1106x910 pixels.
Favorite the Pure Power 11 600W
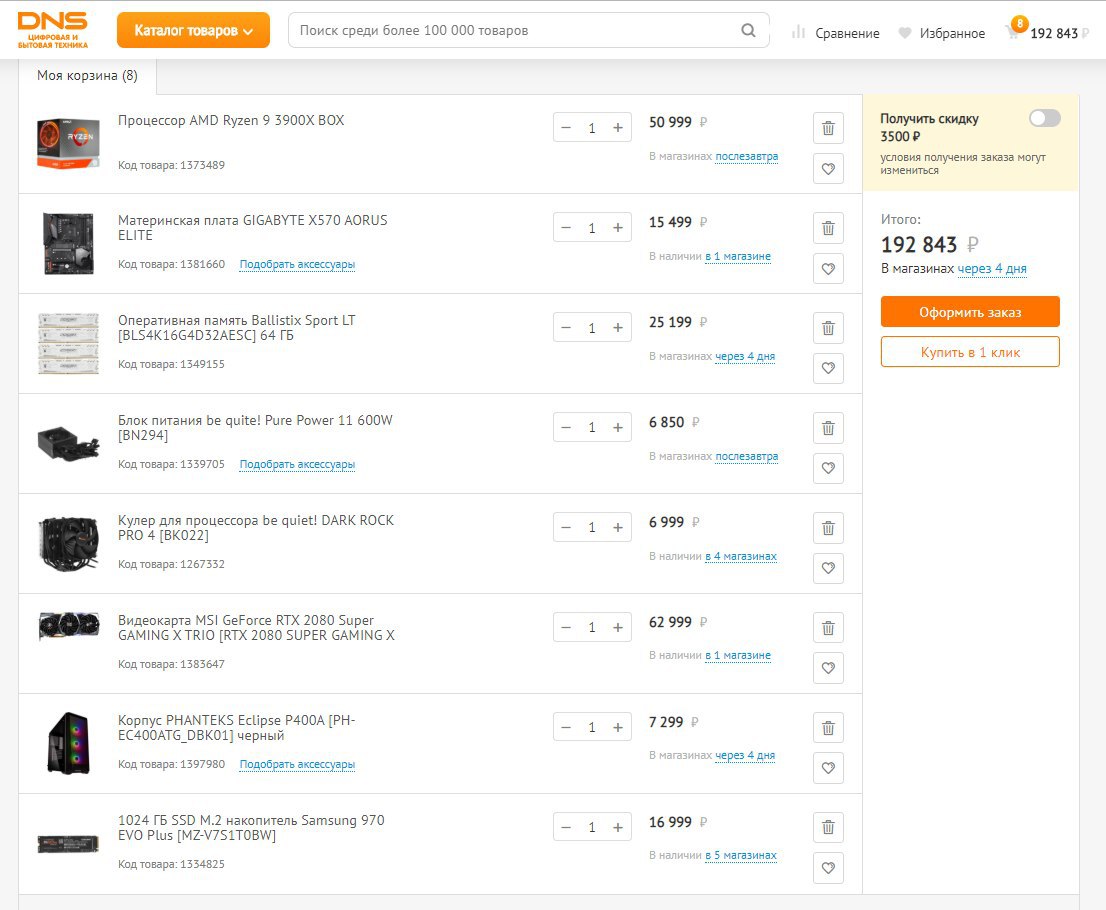828,468
